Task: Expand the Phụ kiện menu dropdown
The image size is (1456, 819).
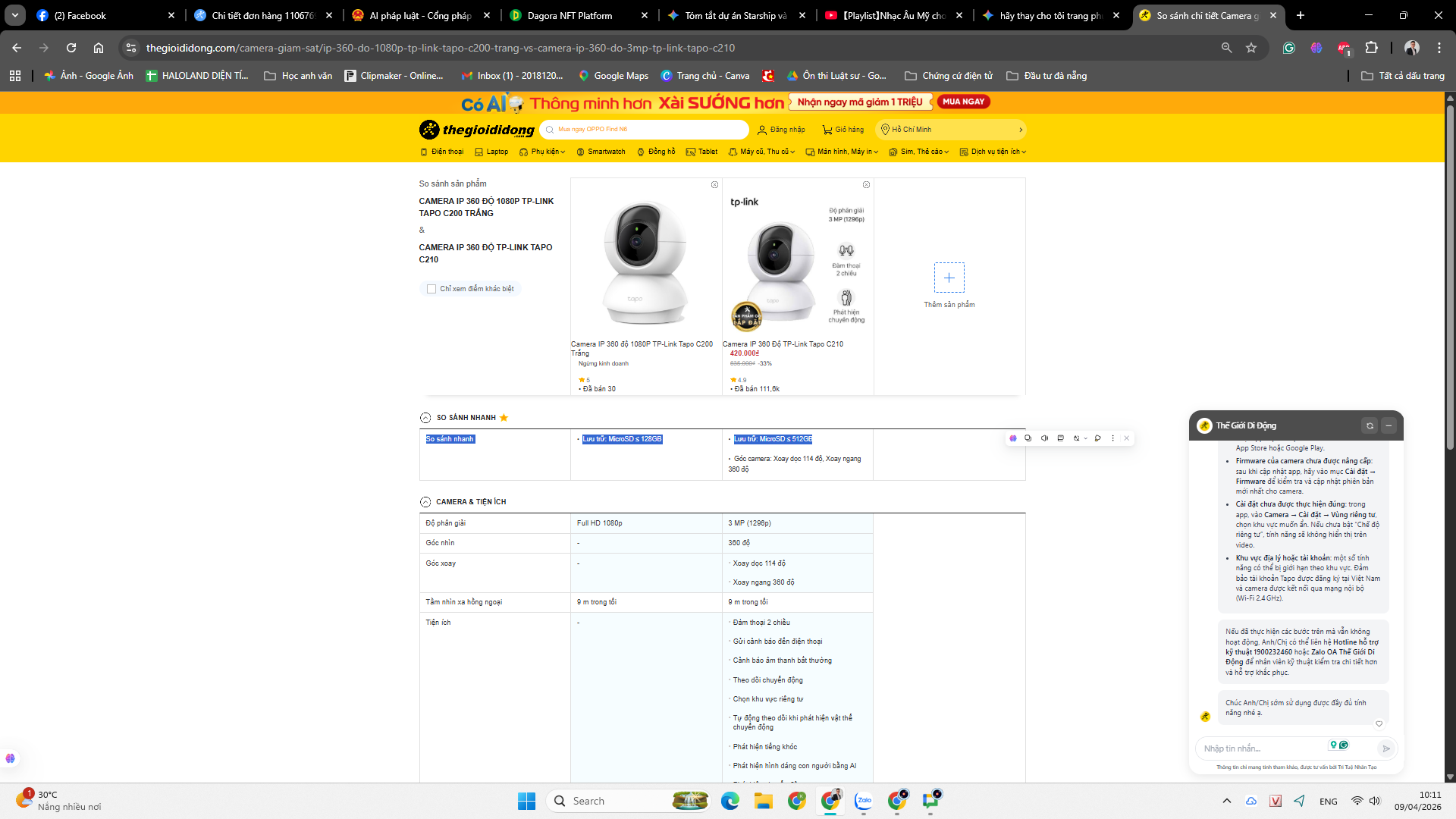Action: tap(543, 152)
